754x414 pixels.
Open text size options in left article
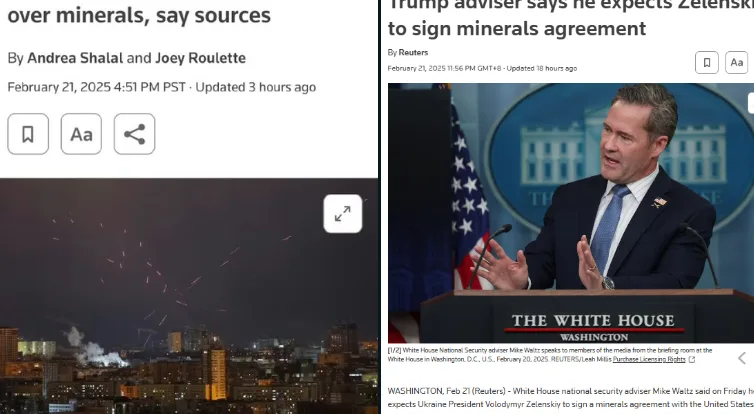click(x=81, y=134)
